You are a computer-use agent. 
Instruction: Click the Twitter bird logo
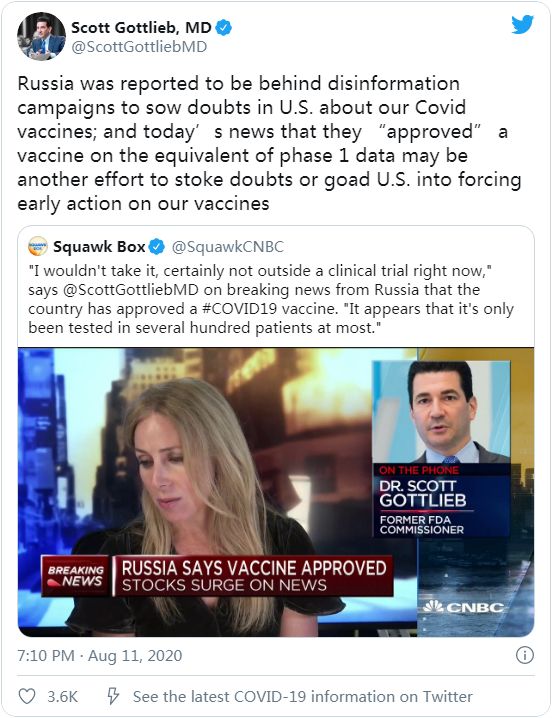point(523,25)
